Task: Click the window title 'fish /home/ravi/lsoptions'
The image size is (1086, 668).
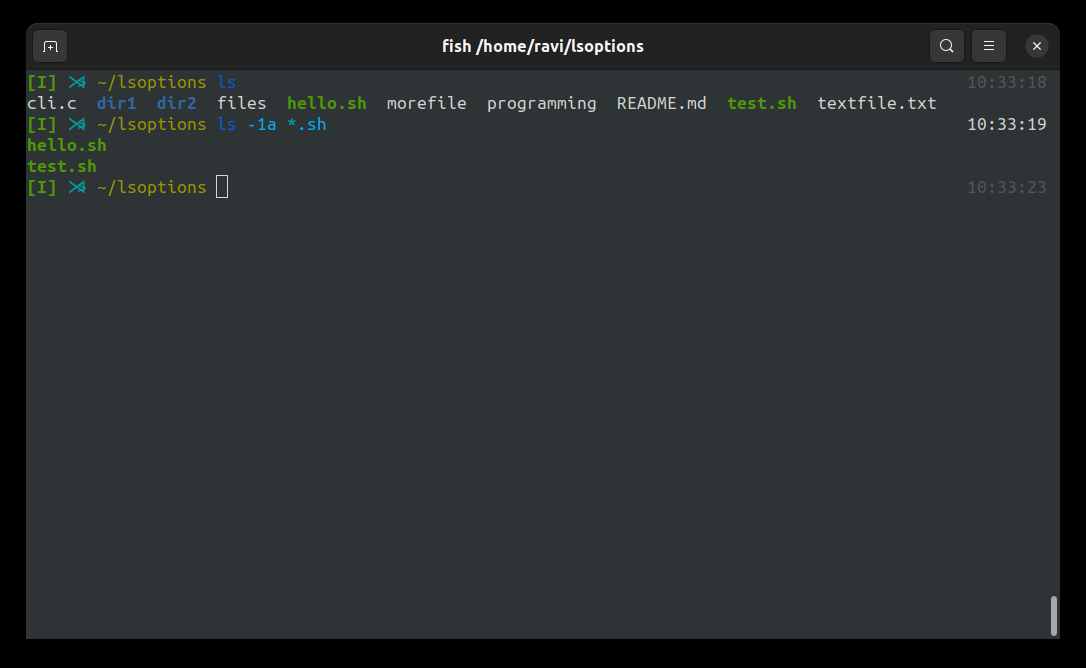Action: (542, 46)
